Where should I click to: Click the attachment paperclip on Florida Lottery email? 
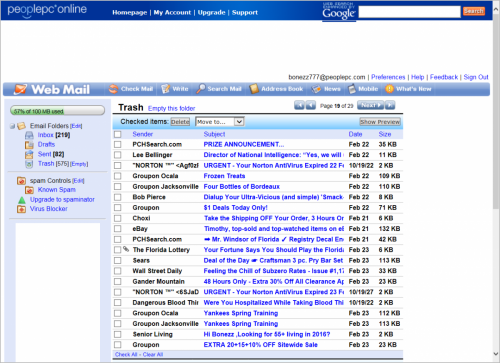(126, 249)
